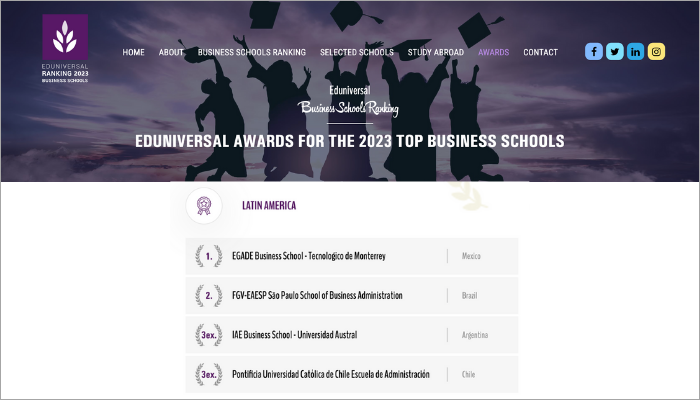Open Business Schools Ranking menu
The width and height of the screenshot is (700, 400).
pyautogui.click(x=252, y=52)
